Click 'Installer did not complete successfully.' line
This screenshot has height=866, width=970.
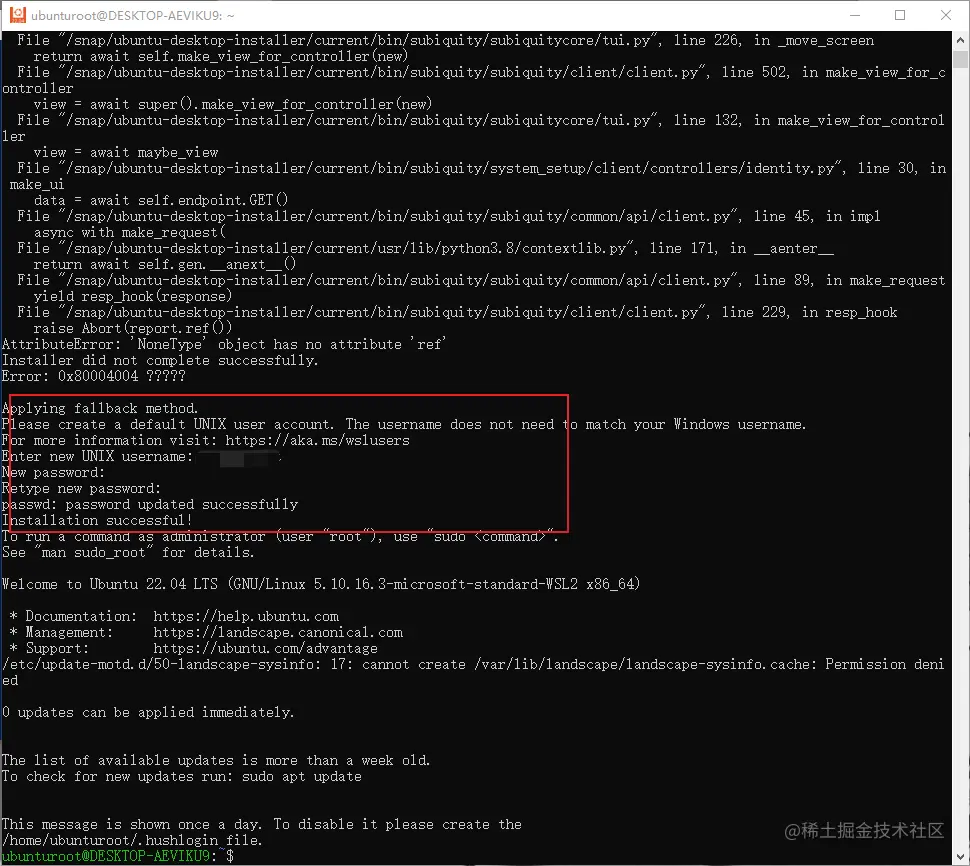tap(160, 360)
